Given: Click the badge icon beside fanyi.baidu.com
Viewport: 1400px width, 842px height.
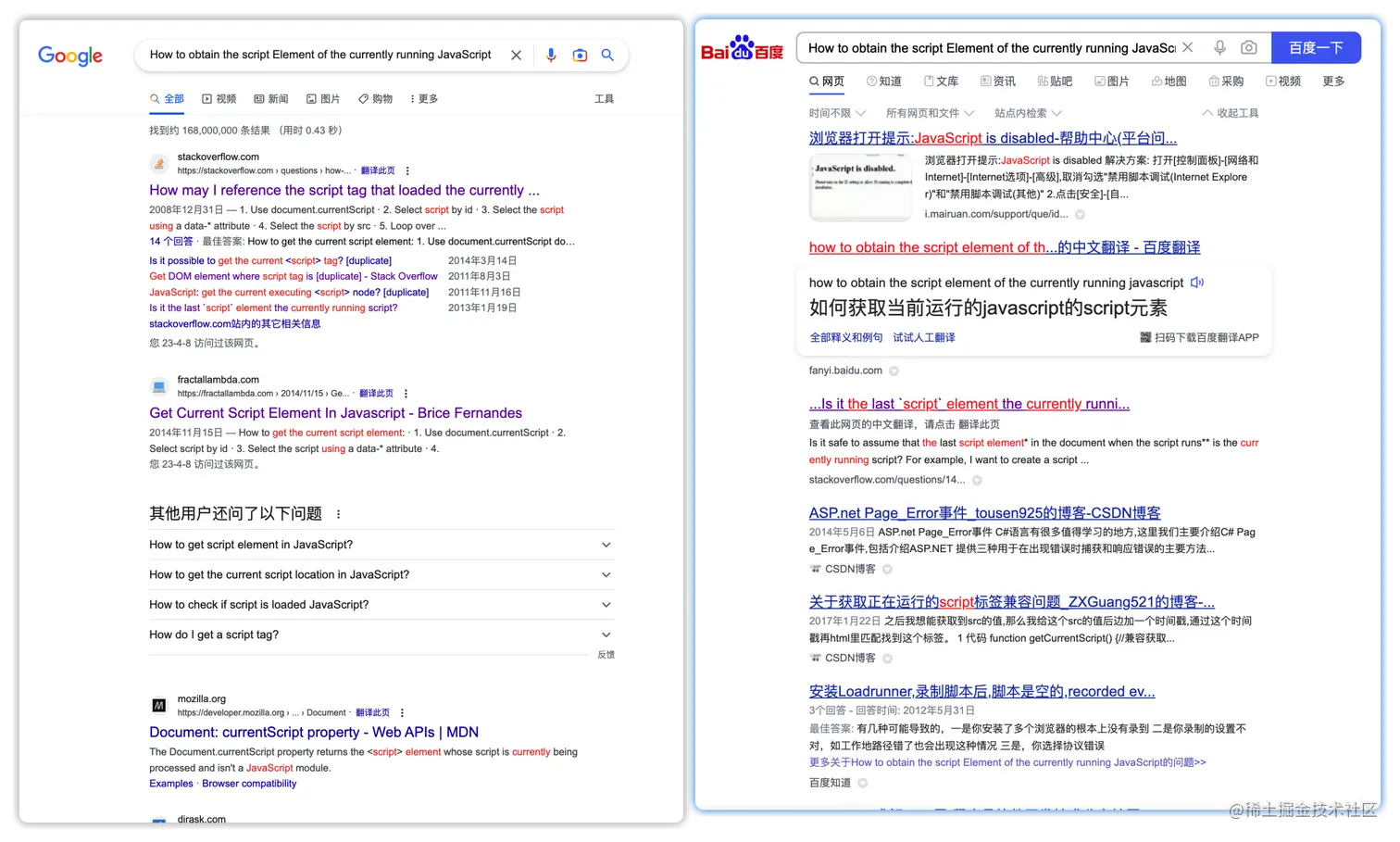Looking at the screenshot, I should pyautogui.click(x=894, y=371).
